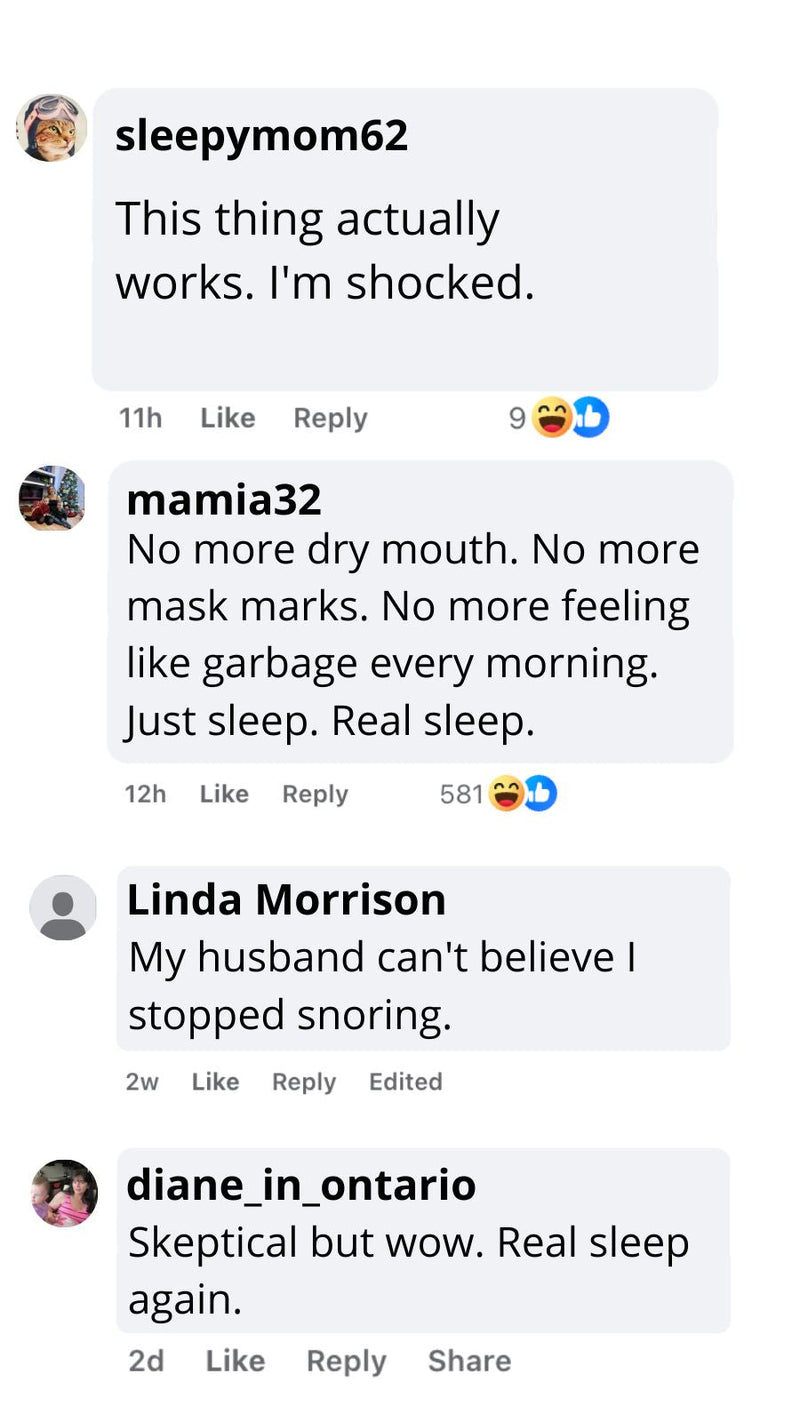Share diane_in_ontario's comment

coord(469,1361)
